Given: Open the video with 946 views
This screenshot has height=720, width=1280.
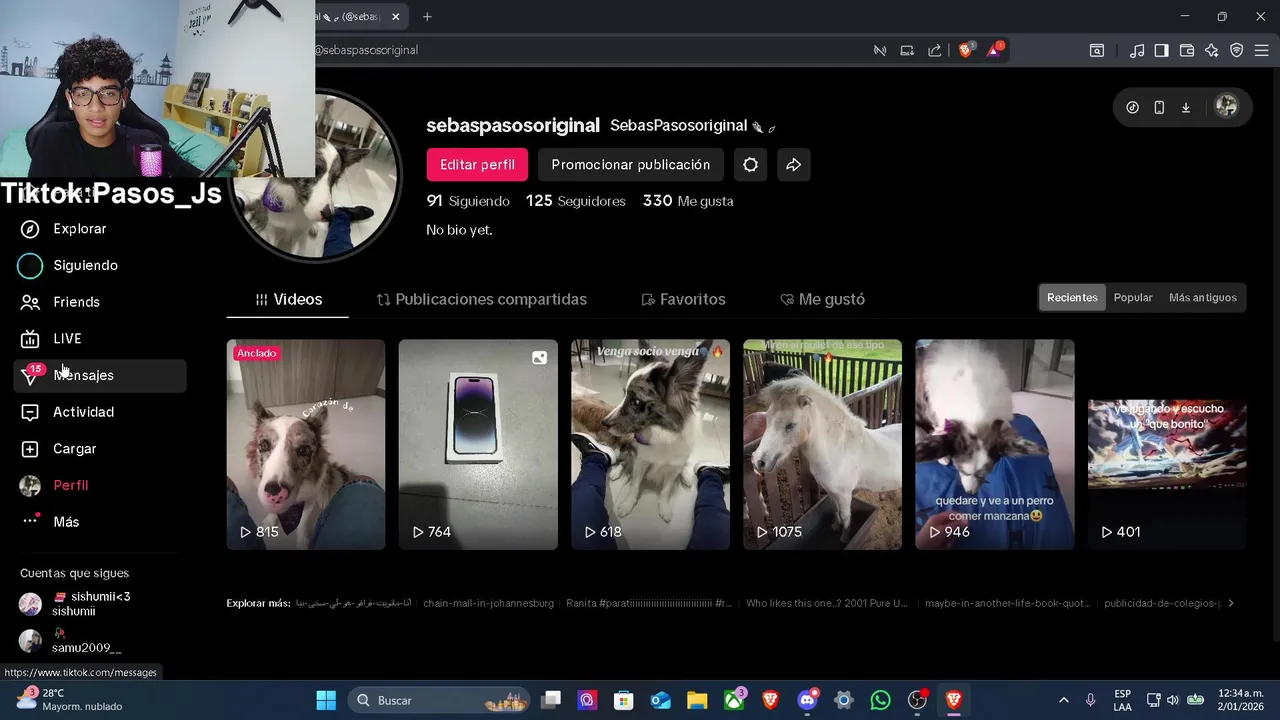Looking at the screenshot, I should pyautogui.click(x=995, y=445).
